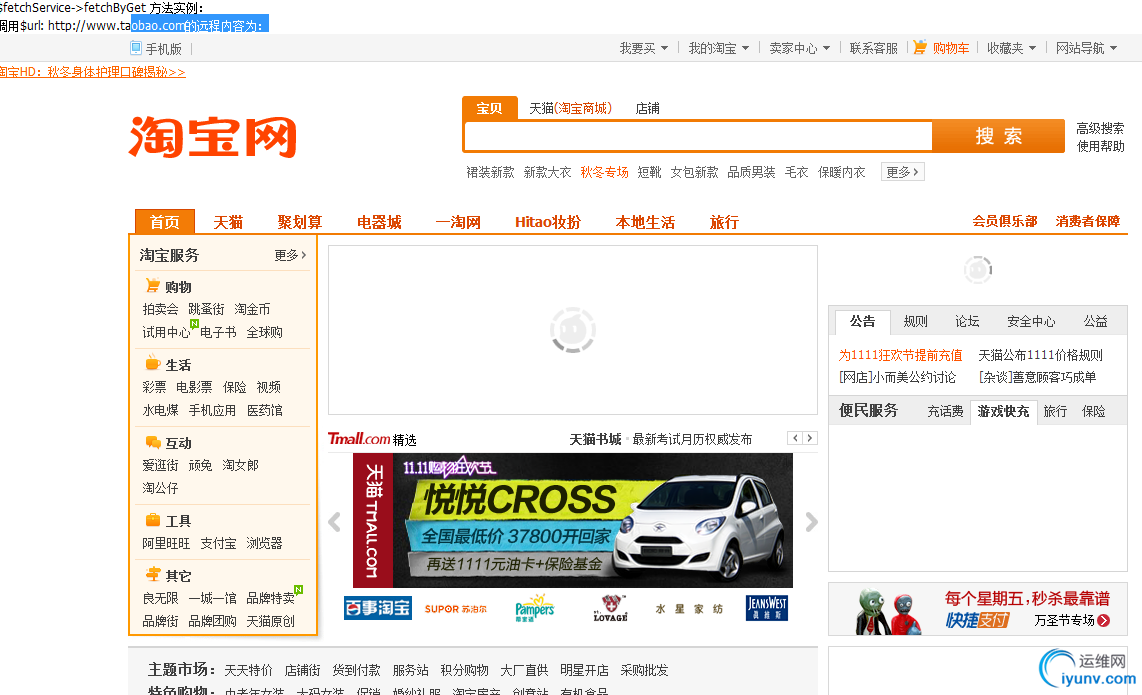The width and height of the screenshot is (1142, 695).
Task: Show the previous car banner slide
Action: 334,522
